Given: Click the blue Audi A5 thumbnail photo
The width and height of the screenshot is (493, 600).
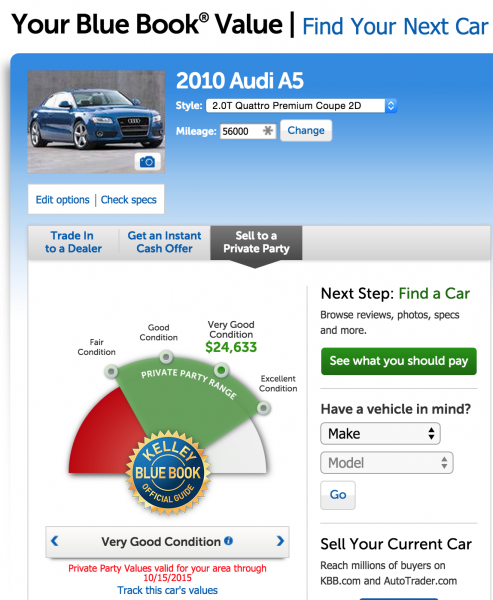Looking at the screenshot, I should point(96,122).
